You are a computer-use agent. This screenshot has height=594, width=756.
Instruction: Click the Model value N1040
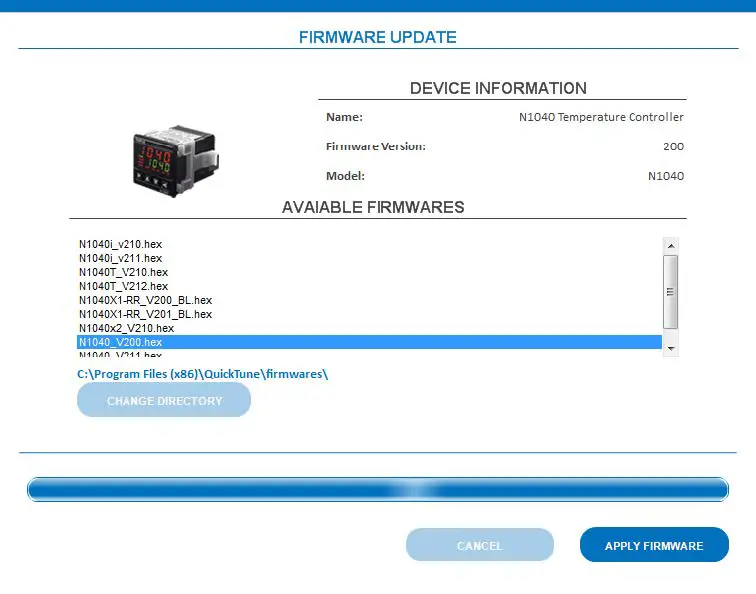[666, 176]
